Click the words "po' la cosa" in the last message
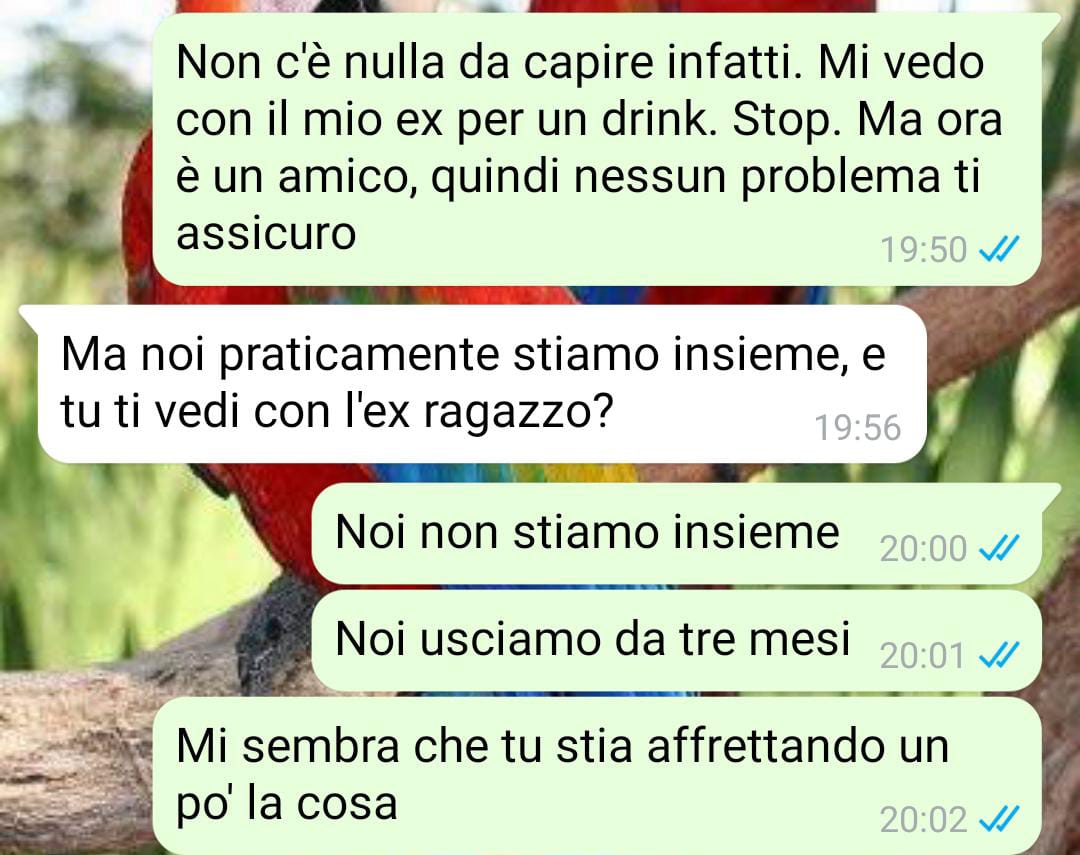 [287, 805]
